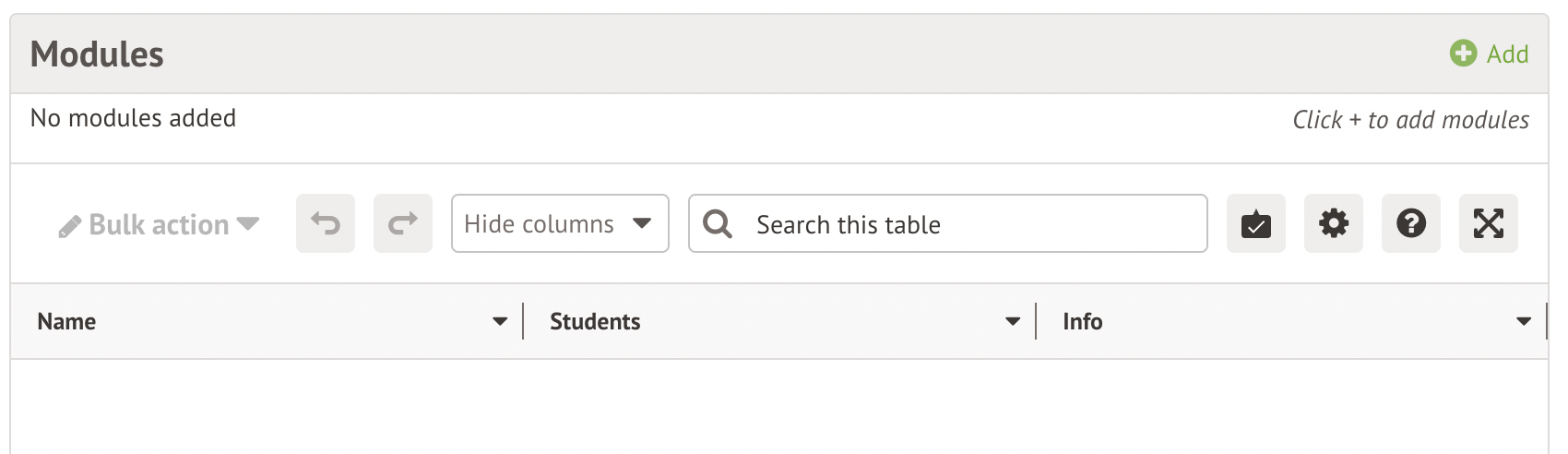This screenshot has width=1568, height=454.
Task: Open the Info column dropdown arrow
Action: 1523,322
